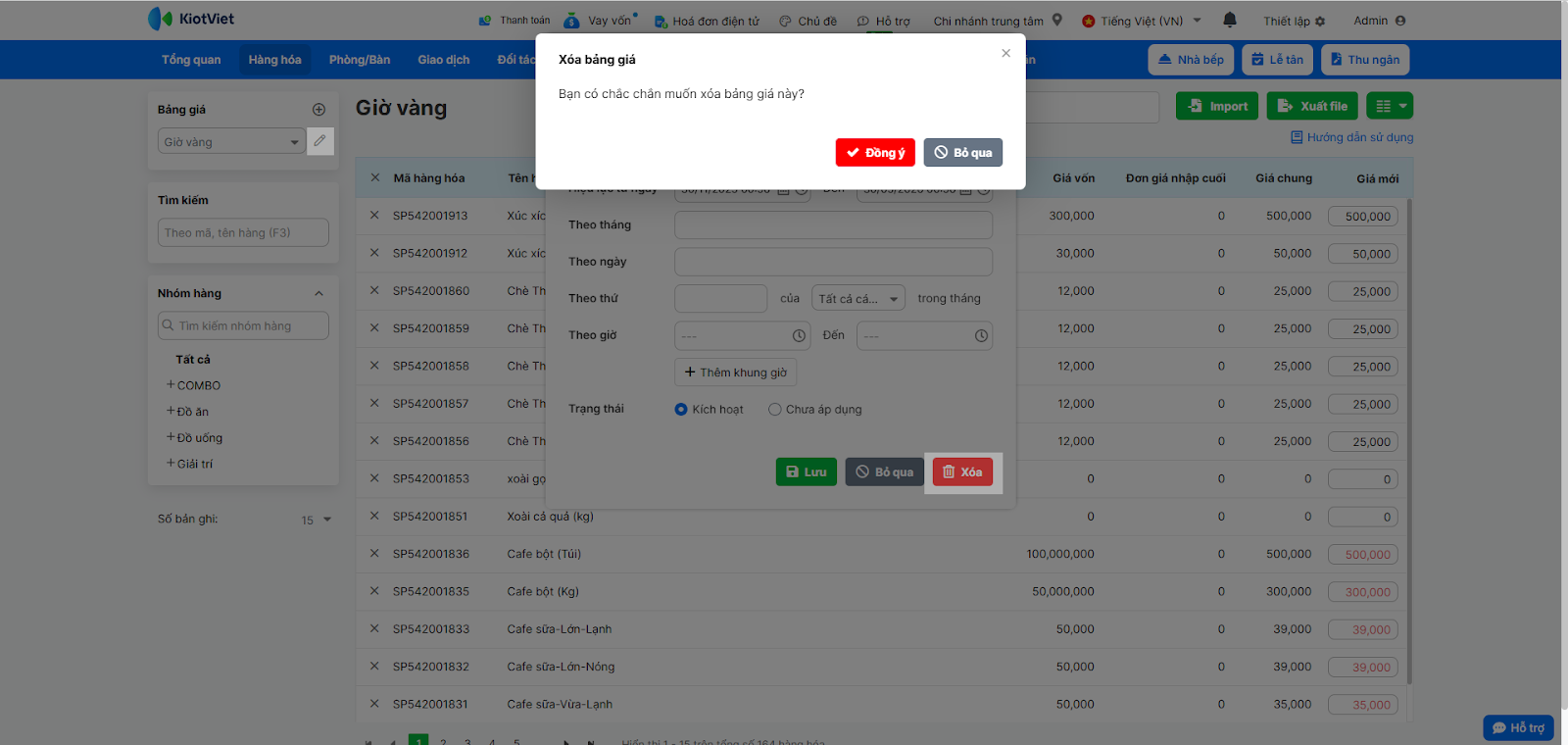
Task: Select Tất cả in product groups
Action: 193,360
